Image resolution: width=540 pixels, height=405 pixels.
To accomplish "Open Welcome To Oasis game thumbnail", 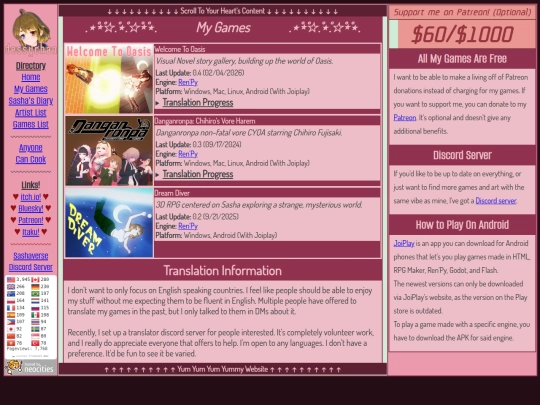I will pyautogui.click(x=109, y=79).
